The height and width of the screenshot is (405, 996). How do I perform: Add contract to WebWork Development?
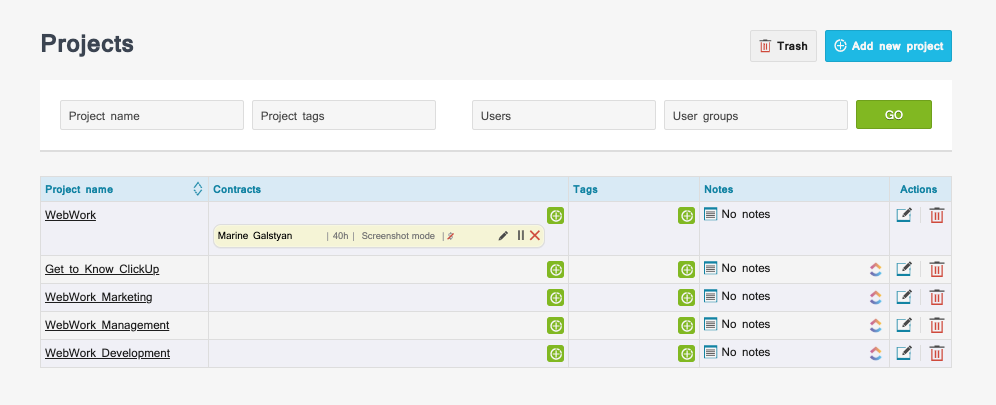click(x=555, y=354)
